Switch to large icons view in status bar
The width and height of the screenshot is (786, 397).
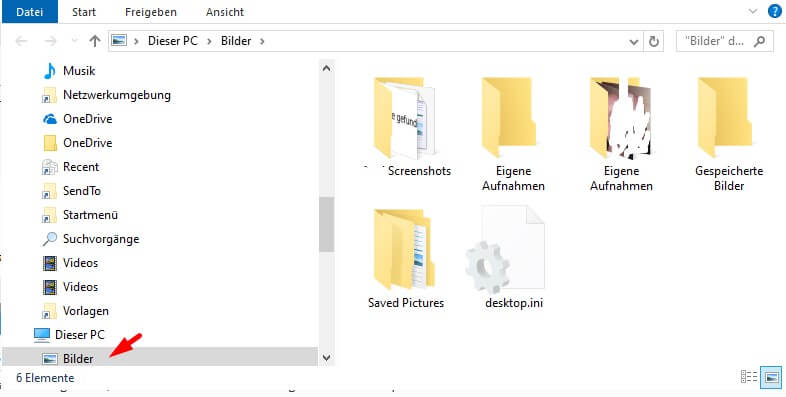(770, 377)
